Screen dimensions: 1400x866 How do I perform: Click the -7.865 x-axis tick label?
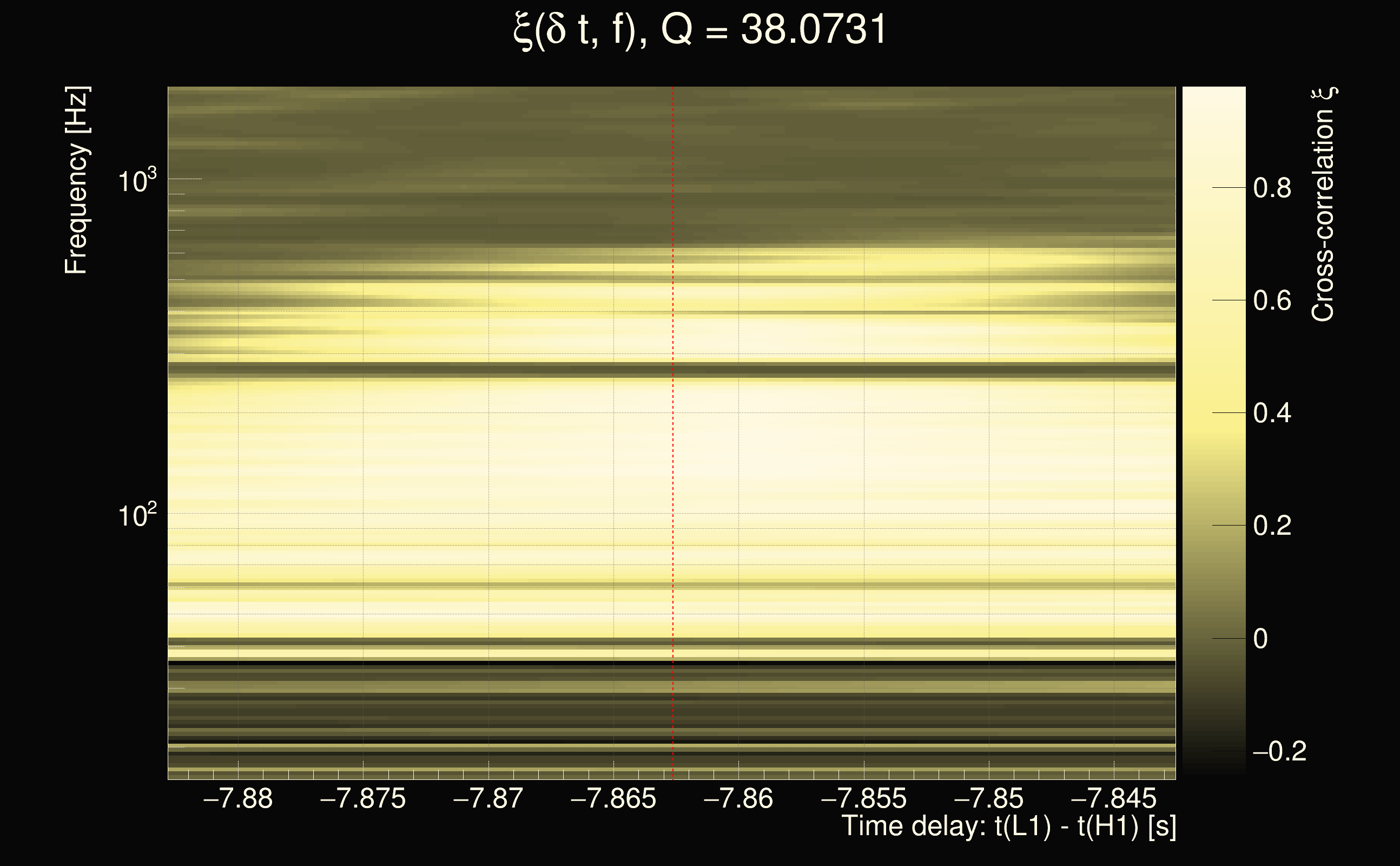613,798
